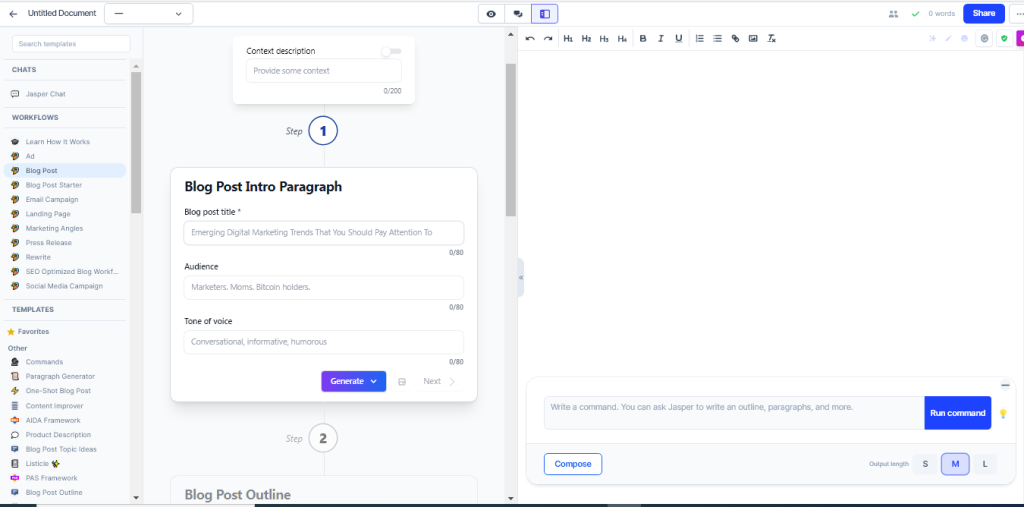Expand the Generate button dropdown arrow
Viewport: 1024px width, 507px height.
(374, 382)
